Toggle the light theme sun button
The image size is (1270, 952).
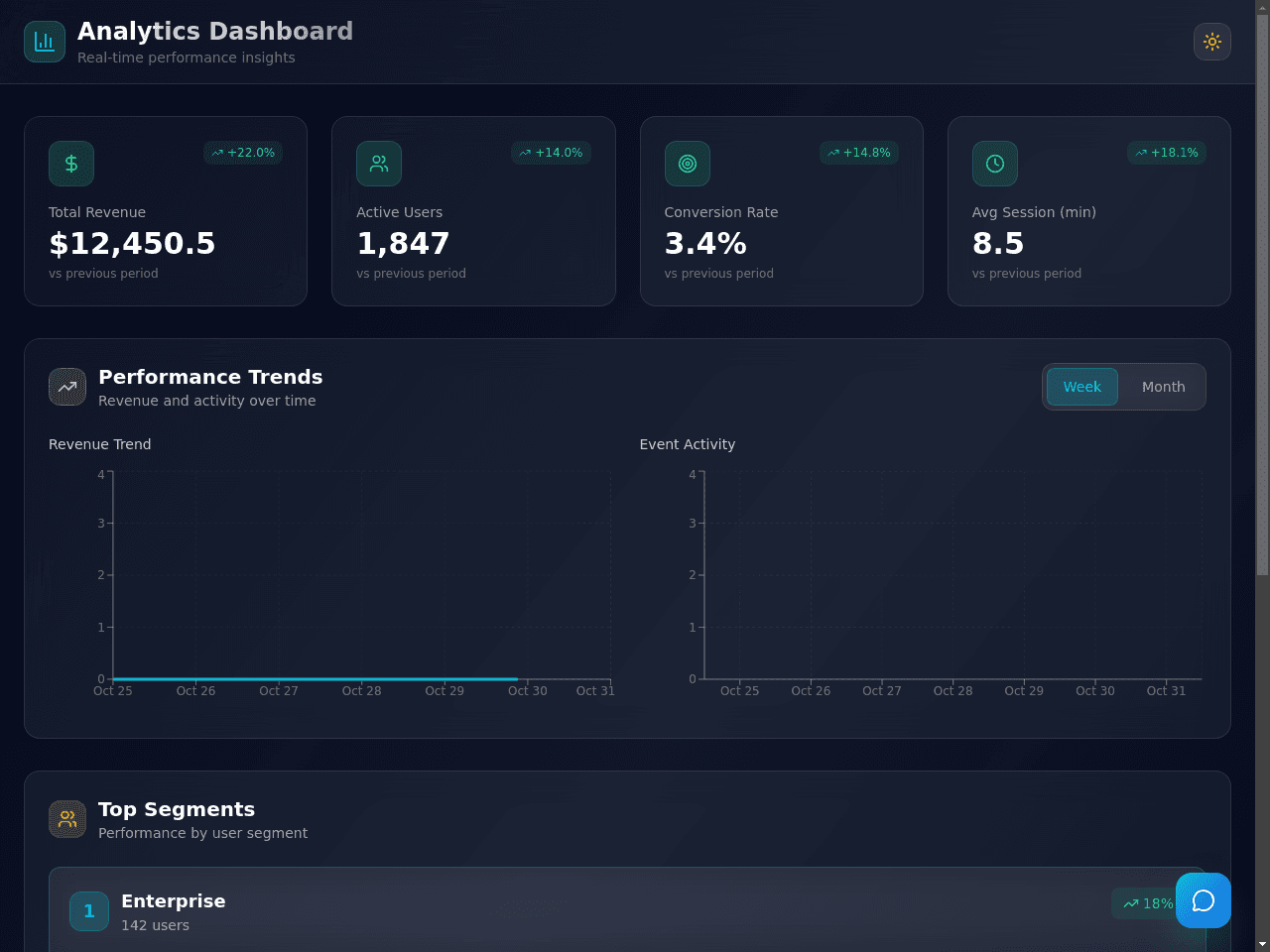[1212, 42]
